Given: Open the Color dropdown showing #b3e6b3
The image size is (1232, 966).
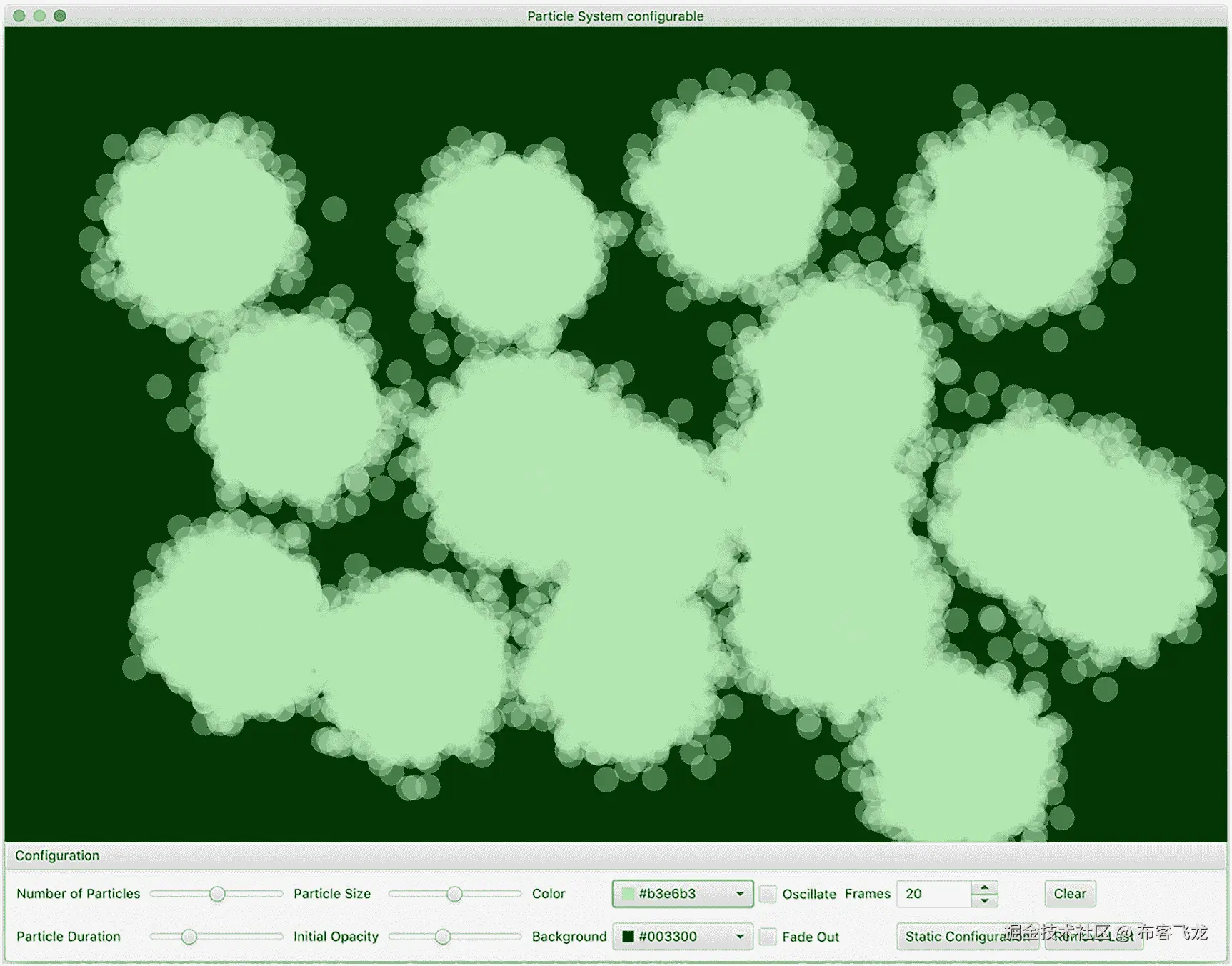Looking at the screenshot, I should (x=739, y=894).
